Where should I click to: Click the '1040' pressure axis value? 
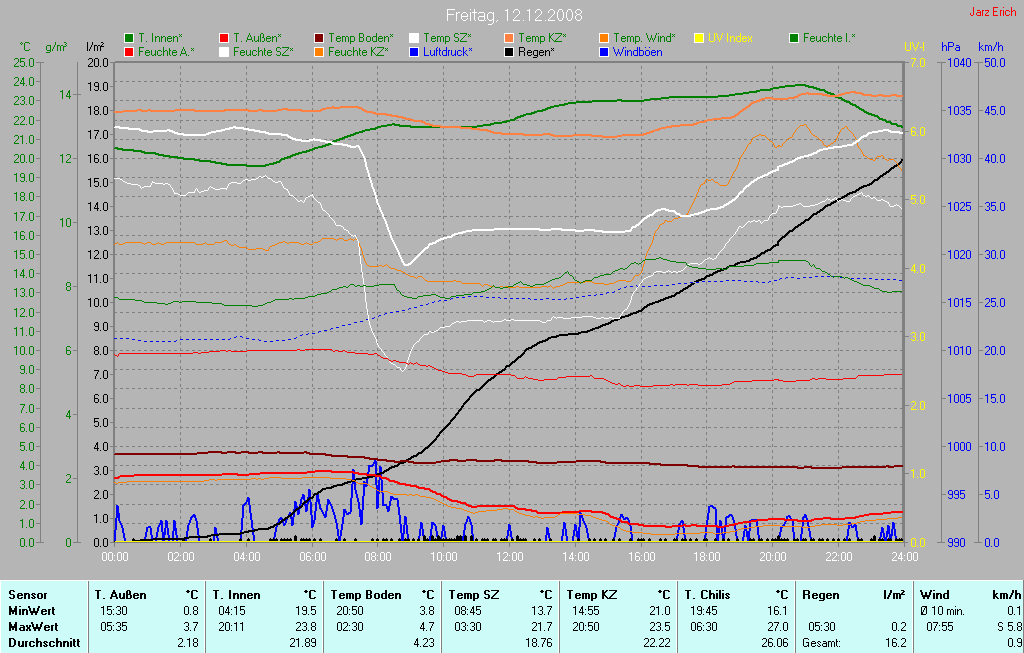pos(959,63)
